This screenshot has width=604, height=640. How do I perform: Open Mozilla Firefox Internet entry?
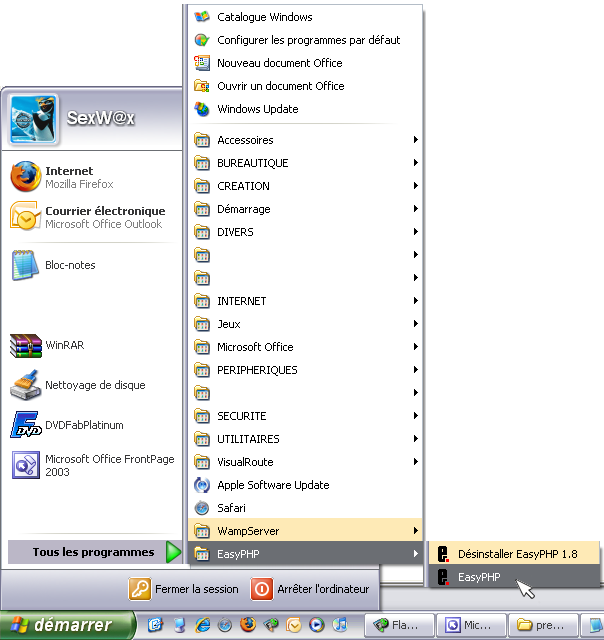click(x=92, y=177)
